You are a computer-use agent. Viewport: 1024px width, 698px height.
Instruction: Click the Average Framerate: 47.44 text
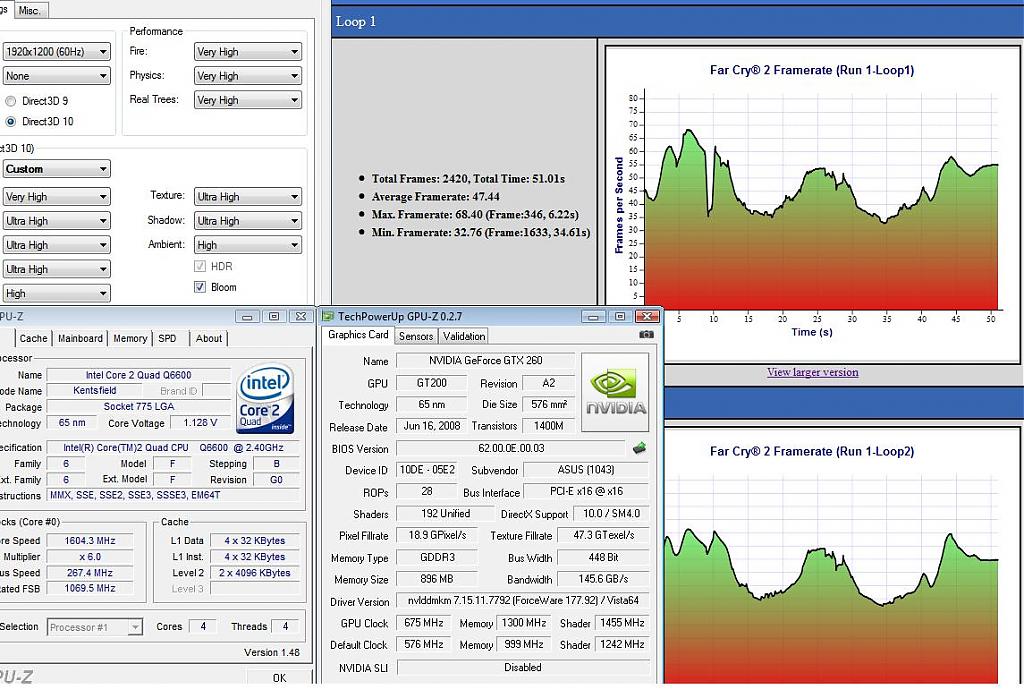436,197
